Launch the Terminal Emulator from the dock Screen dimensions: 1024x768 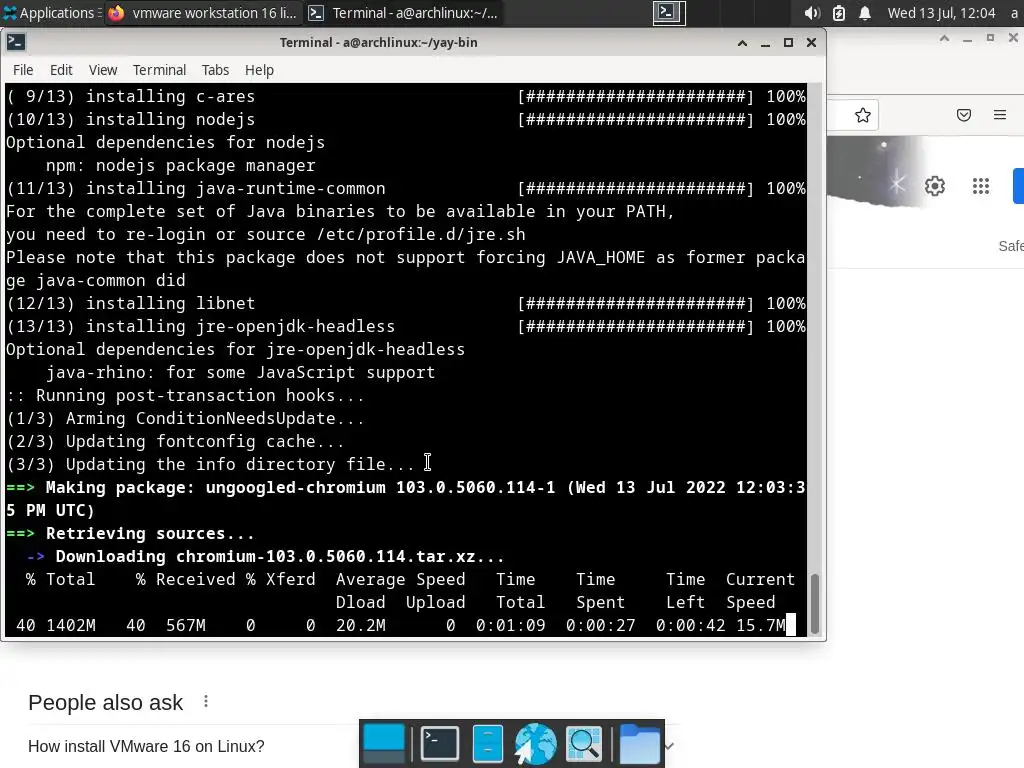[440, 744]
